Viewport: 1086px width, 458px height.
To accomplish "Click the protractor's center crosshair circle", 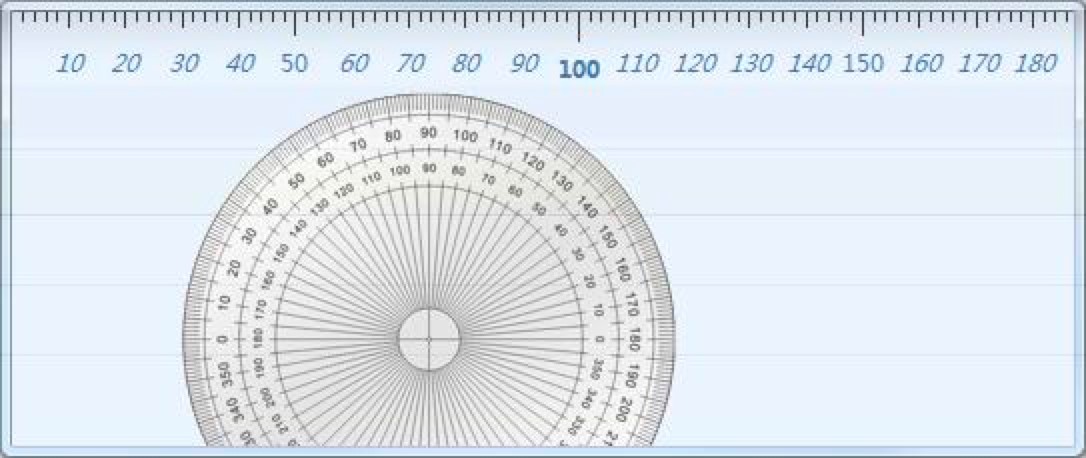I will 429,340.
